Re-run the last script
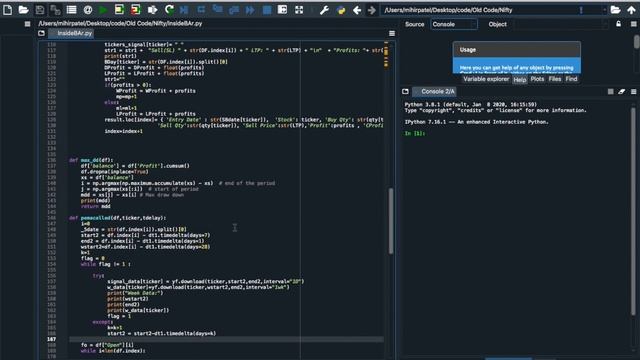Viewport: 640px width, 360px height. click(x=169, y=10)
